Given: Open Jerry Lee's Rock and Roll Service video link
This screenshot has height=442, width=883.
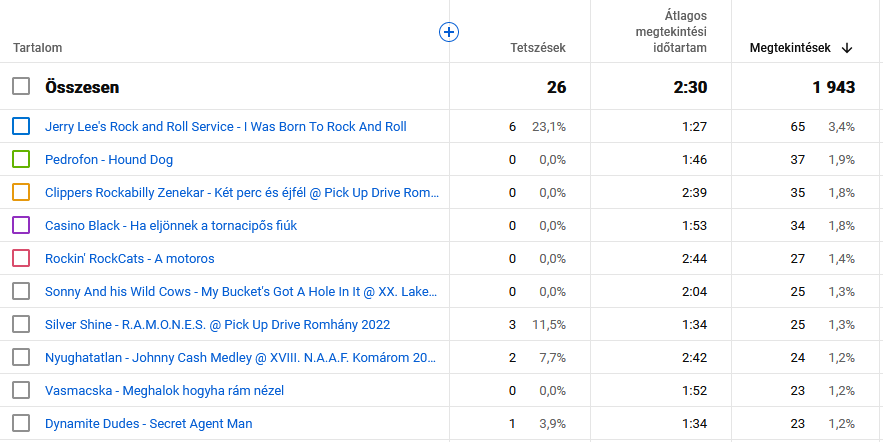Looking at the screenshot, I should (x=226, y=127).
